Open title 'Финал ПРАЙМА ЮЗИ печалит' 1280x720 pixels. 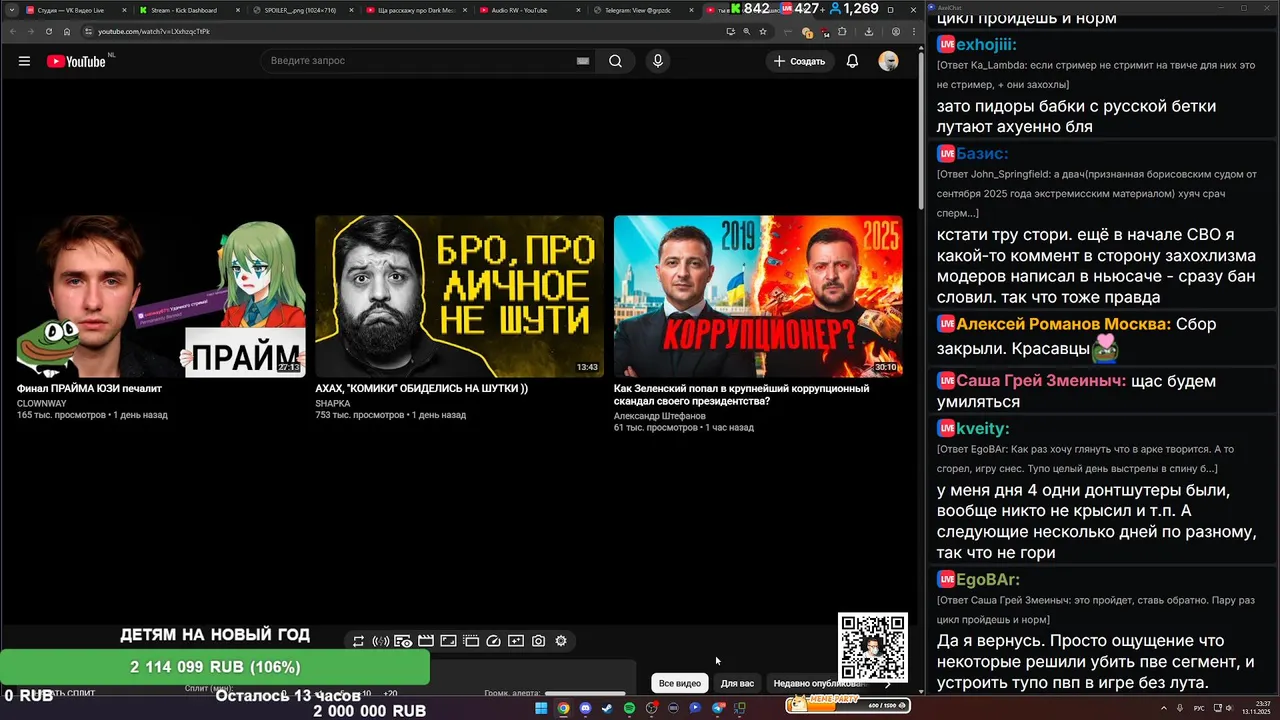[89, 388]
